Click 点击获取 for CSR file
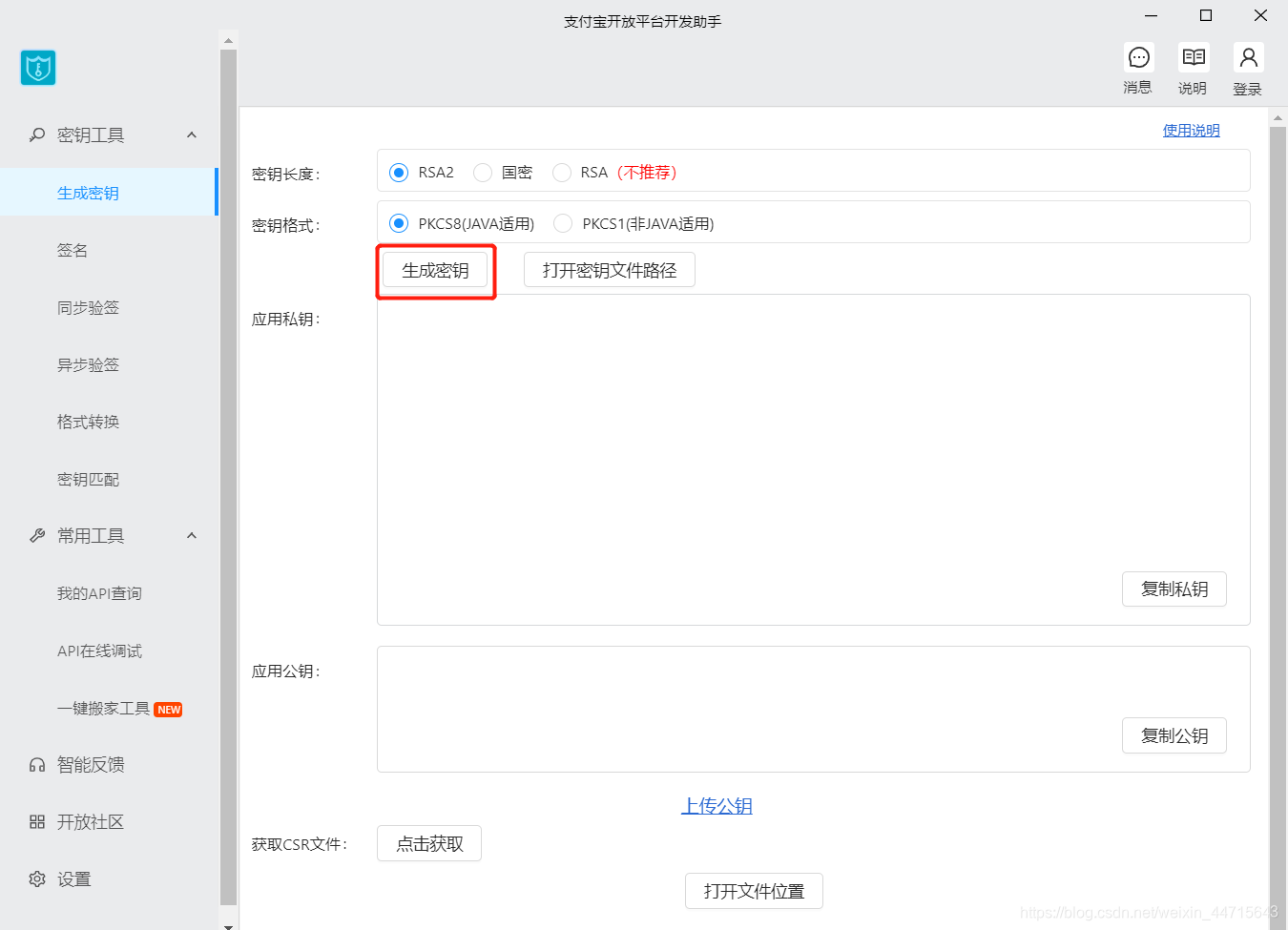 pyautogui.click(x=429, y=843)
